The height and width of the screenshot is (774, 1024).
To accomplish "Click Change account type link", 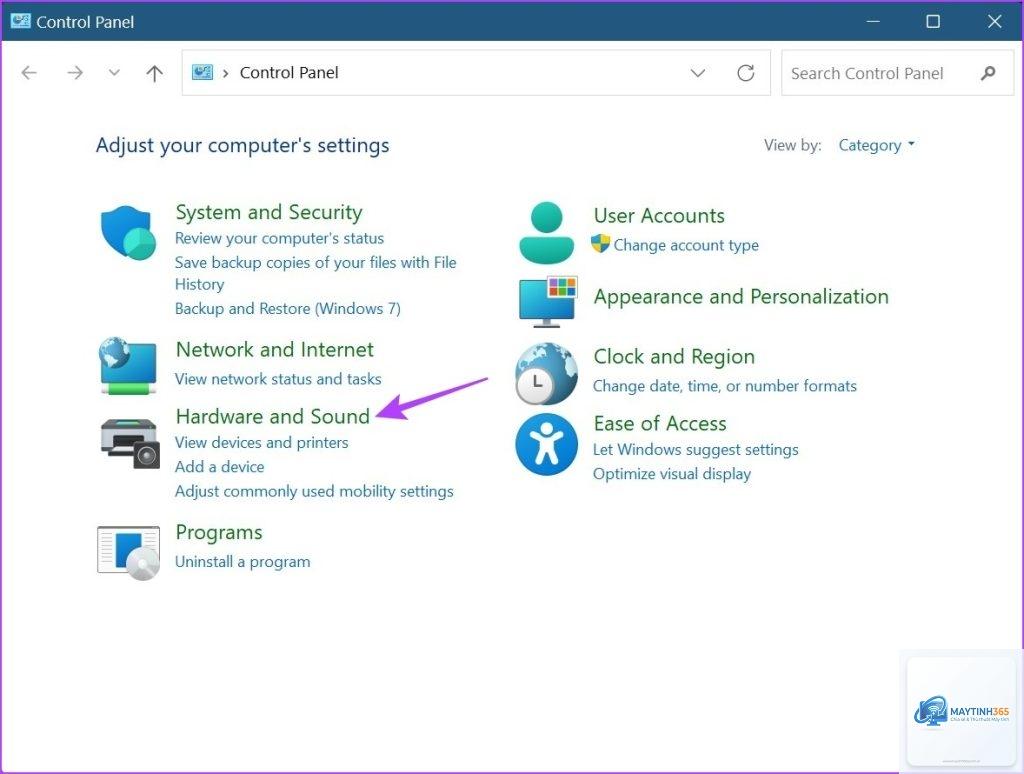I will pos(686,245).
